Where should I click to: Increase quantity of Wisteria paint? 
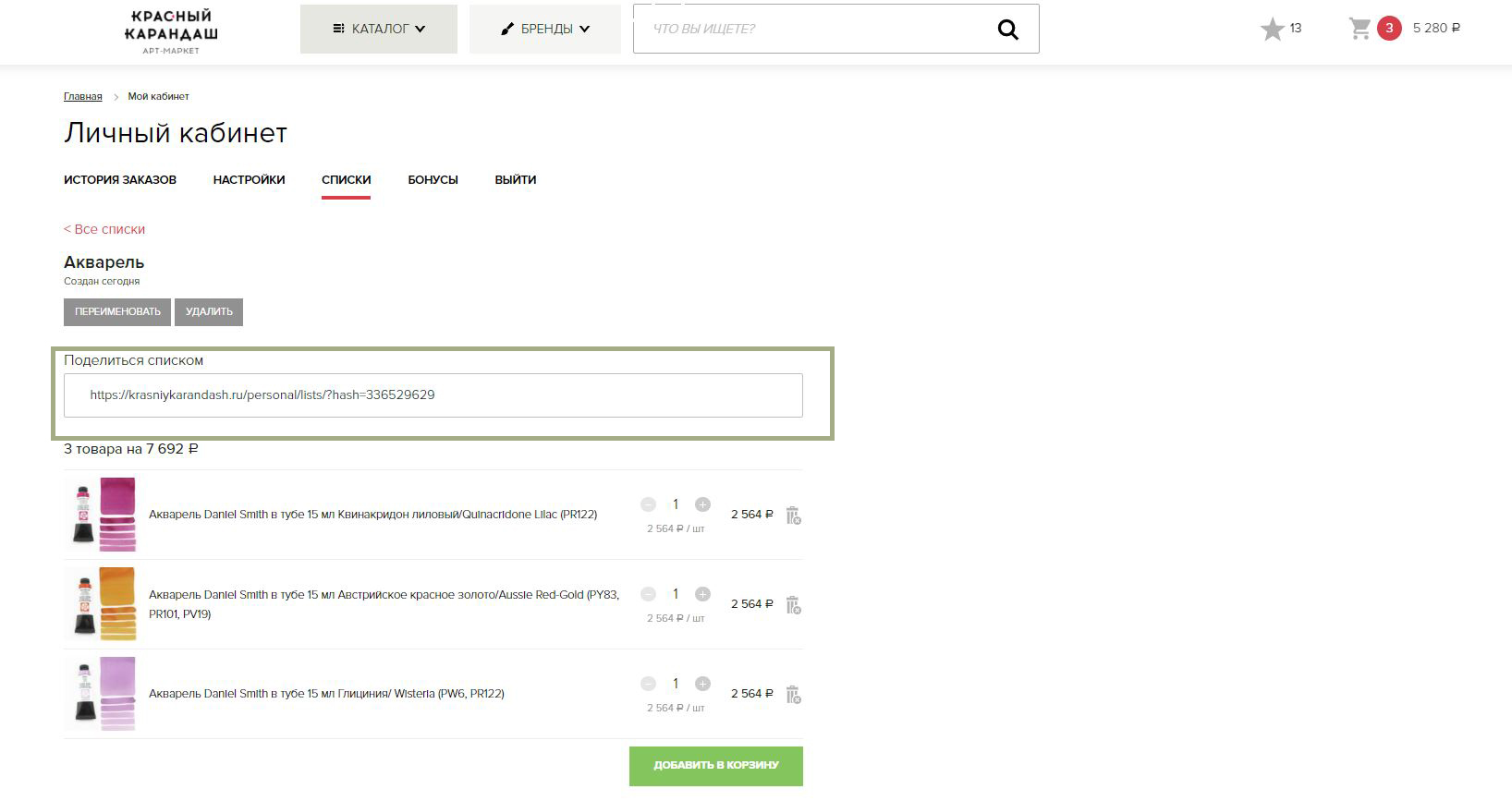point(702,684)
